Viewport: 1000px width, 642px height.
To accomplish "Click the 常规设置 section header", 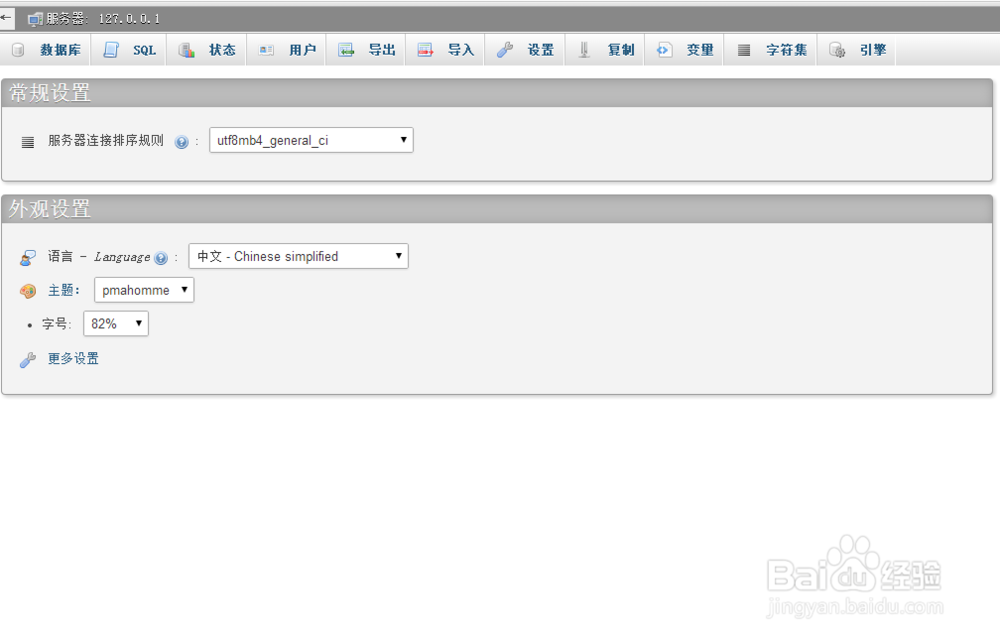I will (497, 93).
